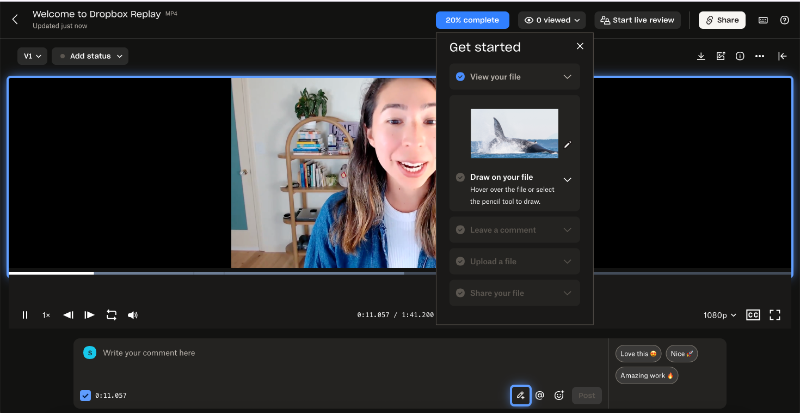Collapse the Draw on your file chevron

(567, 180)
